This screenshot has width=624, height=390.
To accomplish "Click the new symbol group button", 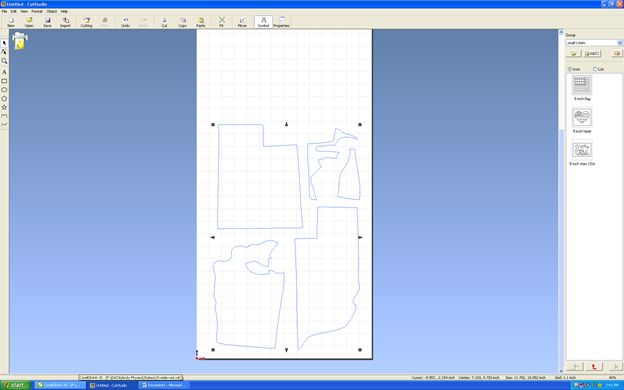I will 573,53.
